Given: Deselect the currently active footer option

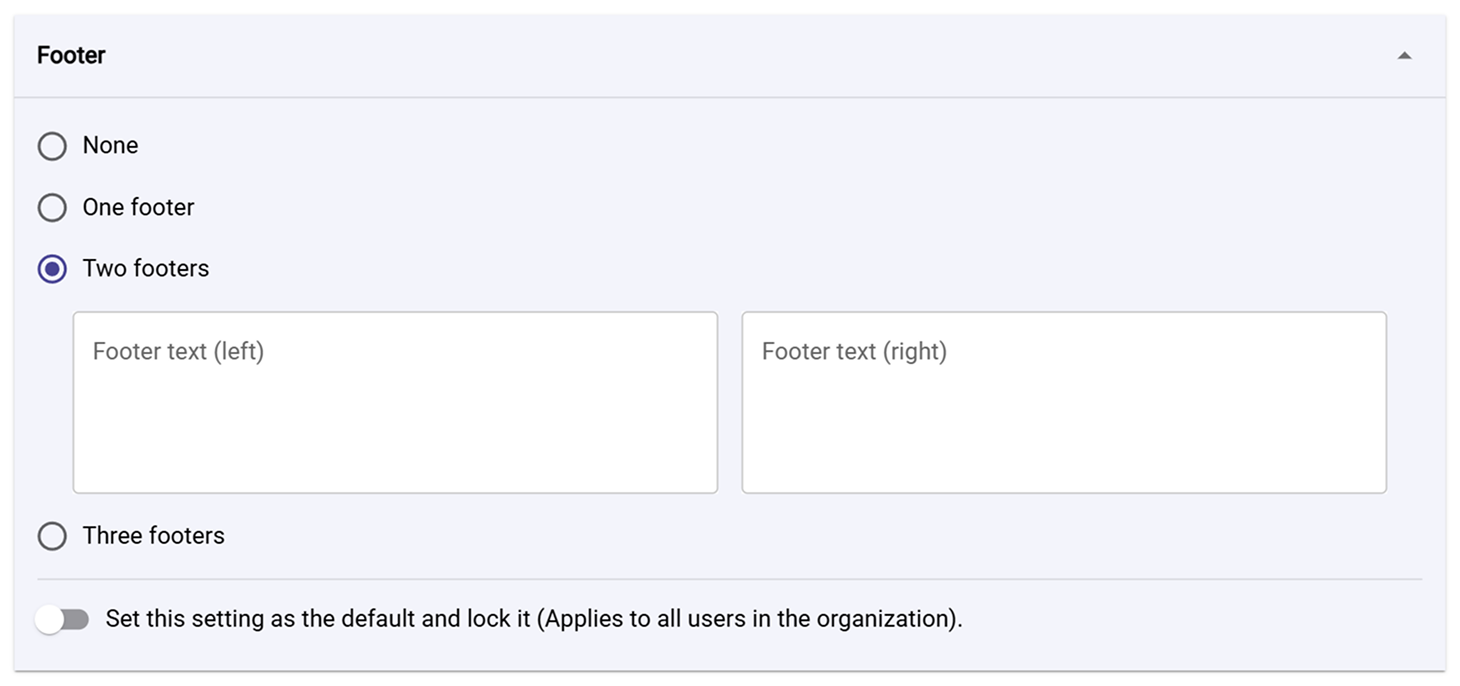Looking at the screenshot, I should (x=52, y=268).
